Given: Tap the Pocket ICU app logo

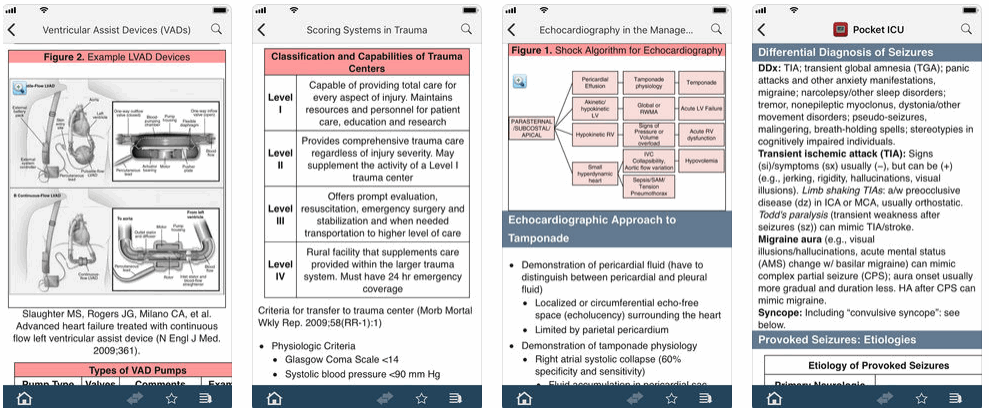Looking at the screenshot, I should (840, 30).
